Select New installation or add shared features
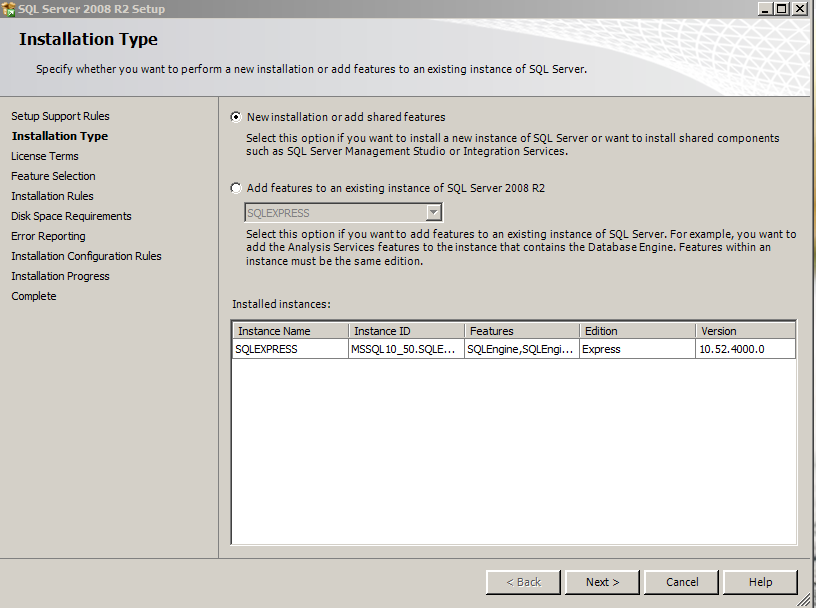 (x=236, y=117)
